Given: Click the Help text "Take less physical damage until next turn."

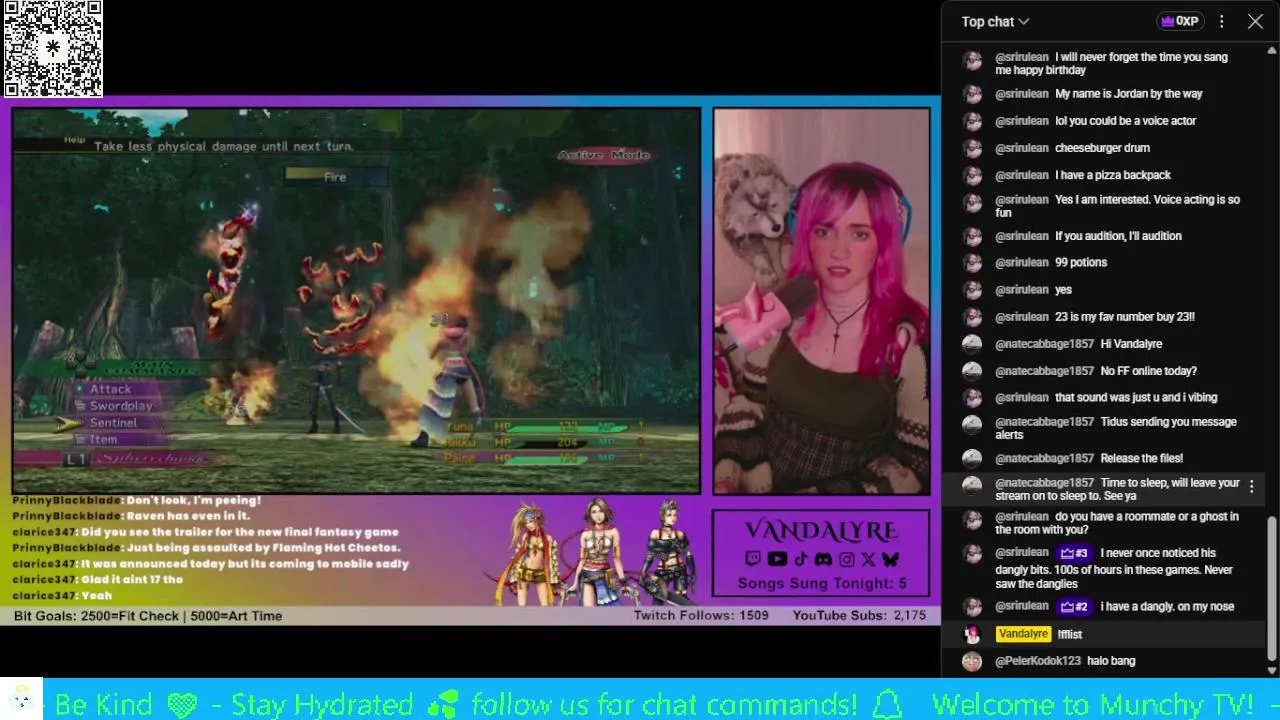Looking at the screenshot, I should point(223,146).
